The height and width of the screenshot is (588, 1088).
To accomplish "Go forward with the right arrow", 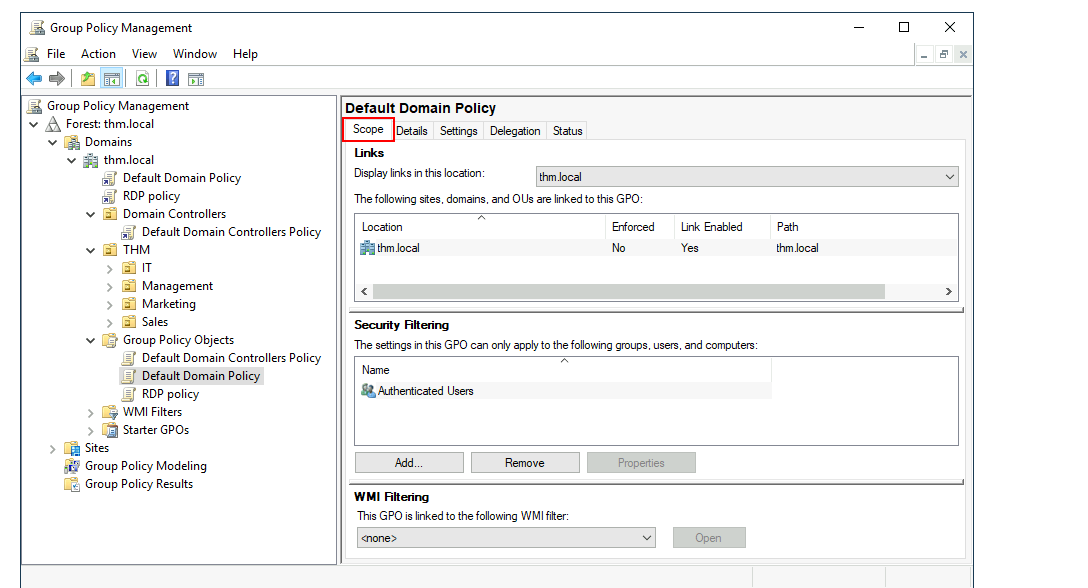I will click(57, 78).
